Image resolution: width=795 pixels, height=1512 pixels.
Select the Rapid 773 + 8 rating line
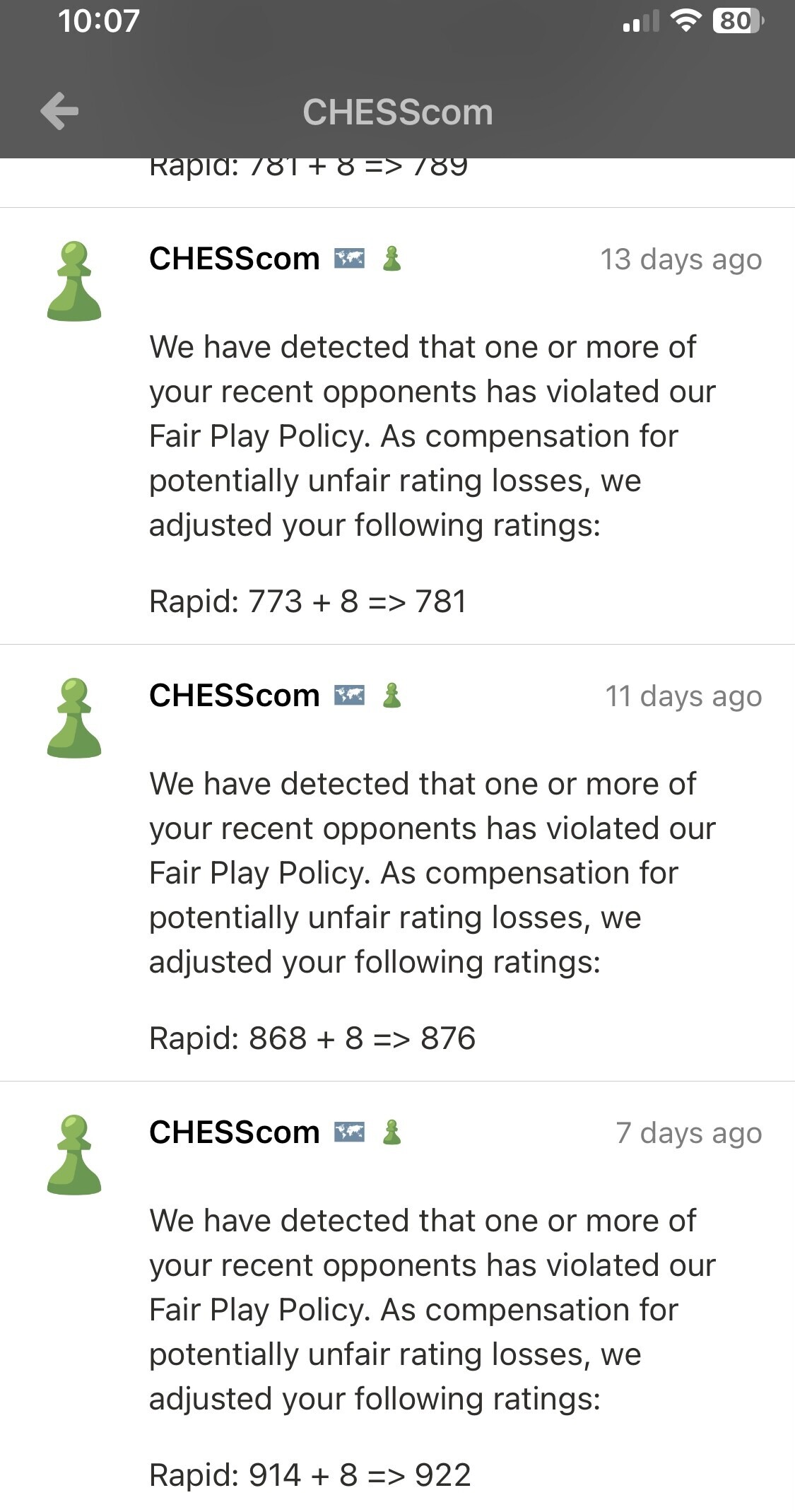308,602
